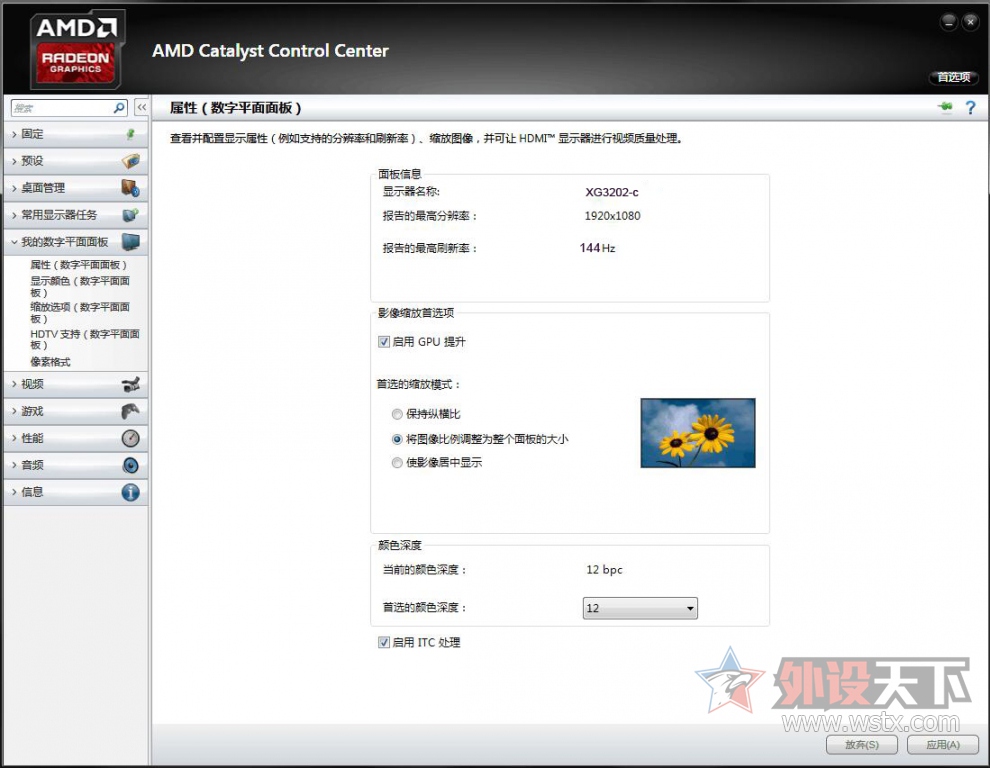The height and width of the screenshot is (768, 990).
Task: Click the desktop management icon beside 桌面管理
Action: point(131,188)
